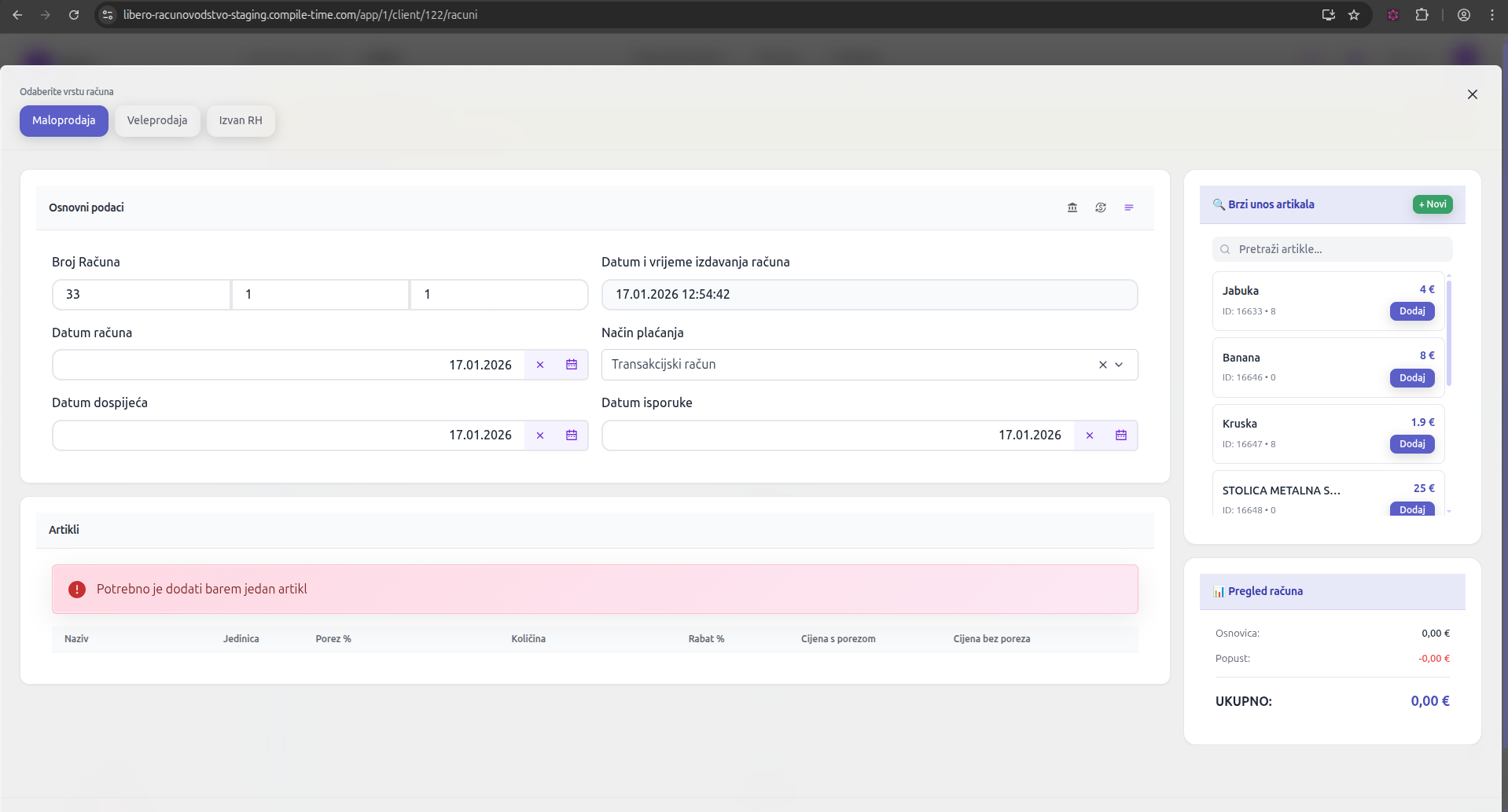
Task: Focus the Pretraži artikle search field
Action: point(1337,249)
